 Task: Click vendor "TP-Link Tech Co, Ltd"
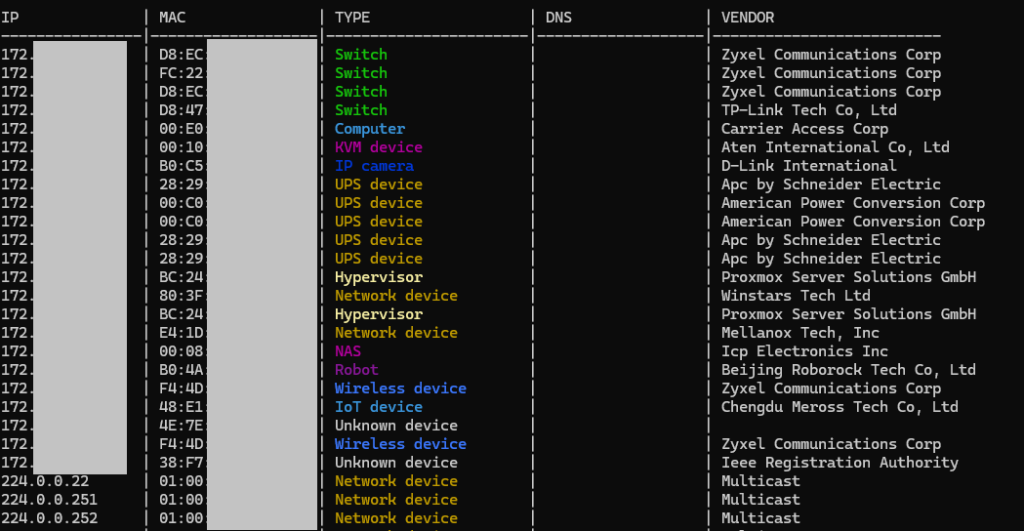tap(808, 110)
